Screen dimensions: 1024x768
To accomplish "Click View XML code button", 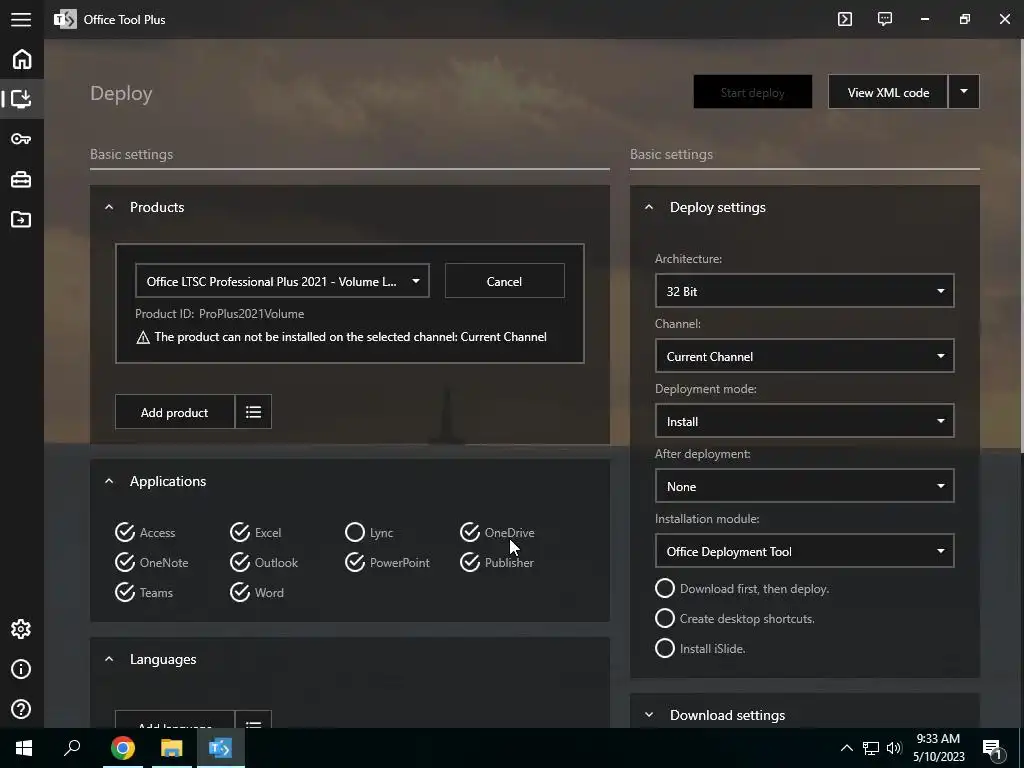I will point(888,91).
